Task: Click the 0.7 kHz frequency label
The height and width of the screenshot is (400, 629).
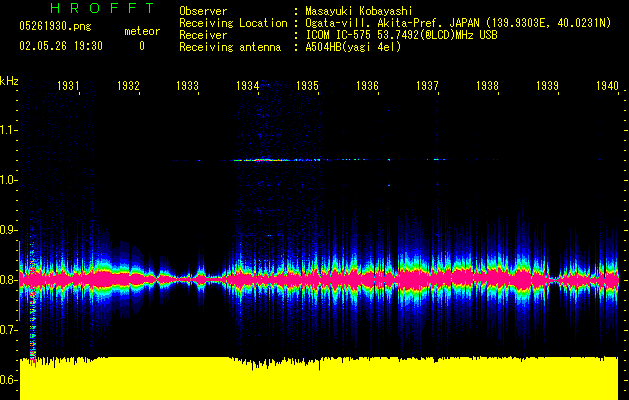Action: 9,330
